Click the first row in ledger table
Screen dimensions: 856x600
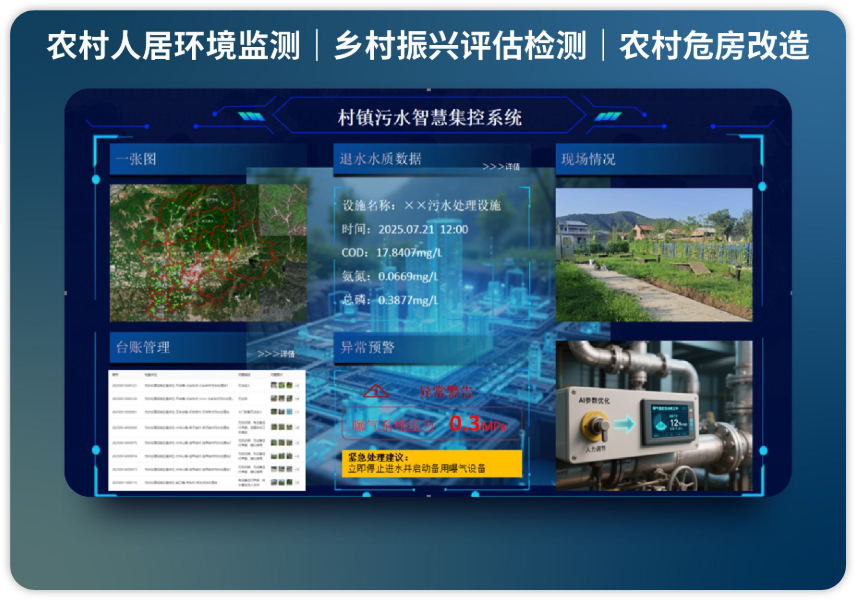207,384
